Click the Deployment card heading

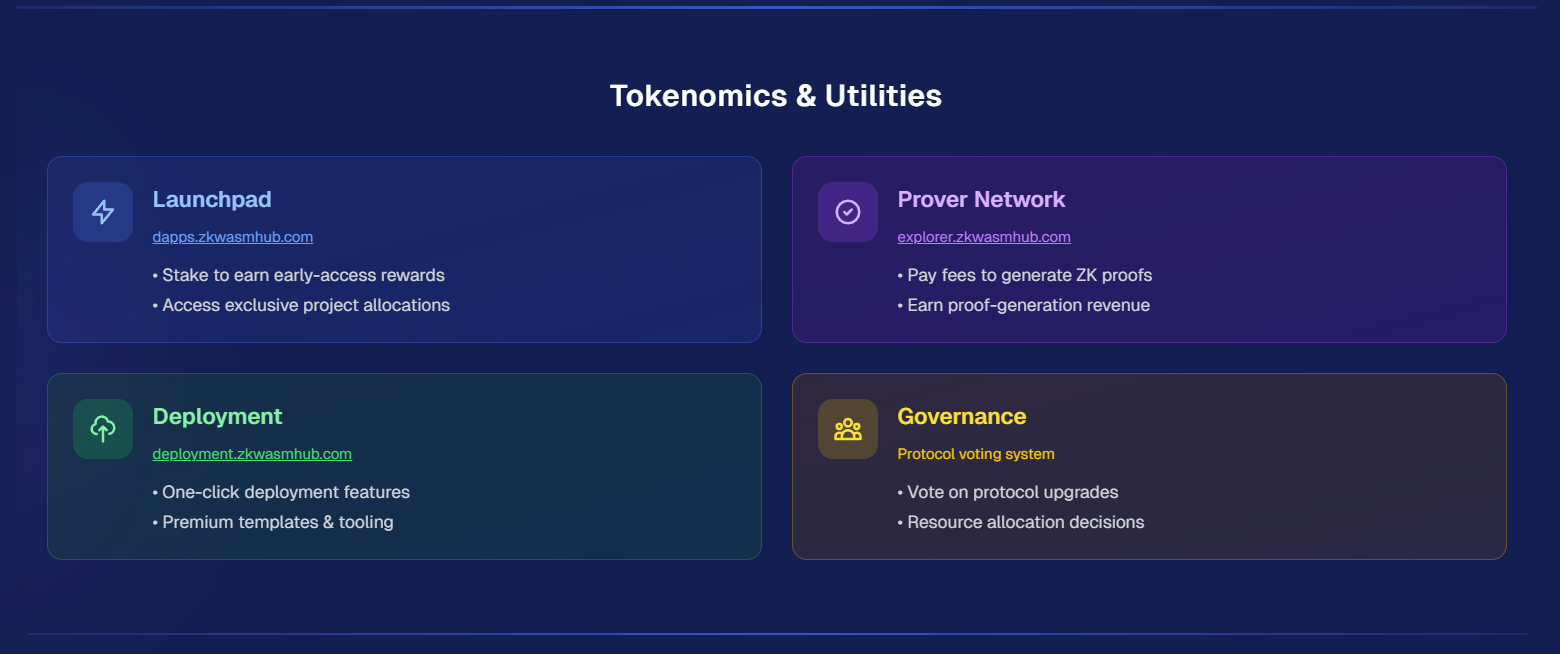pyautogui.click(x=217, y=416)
